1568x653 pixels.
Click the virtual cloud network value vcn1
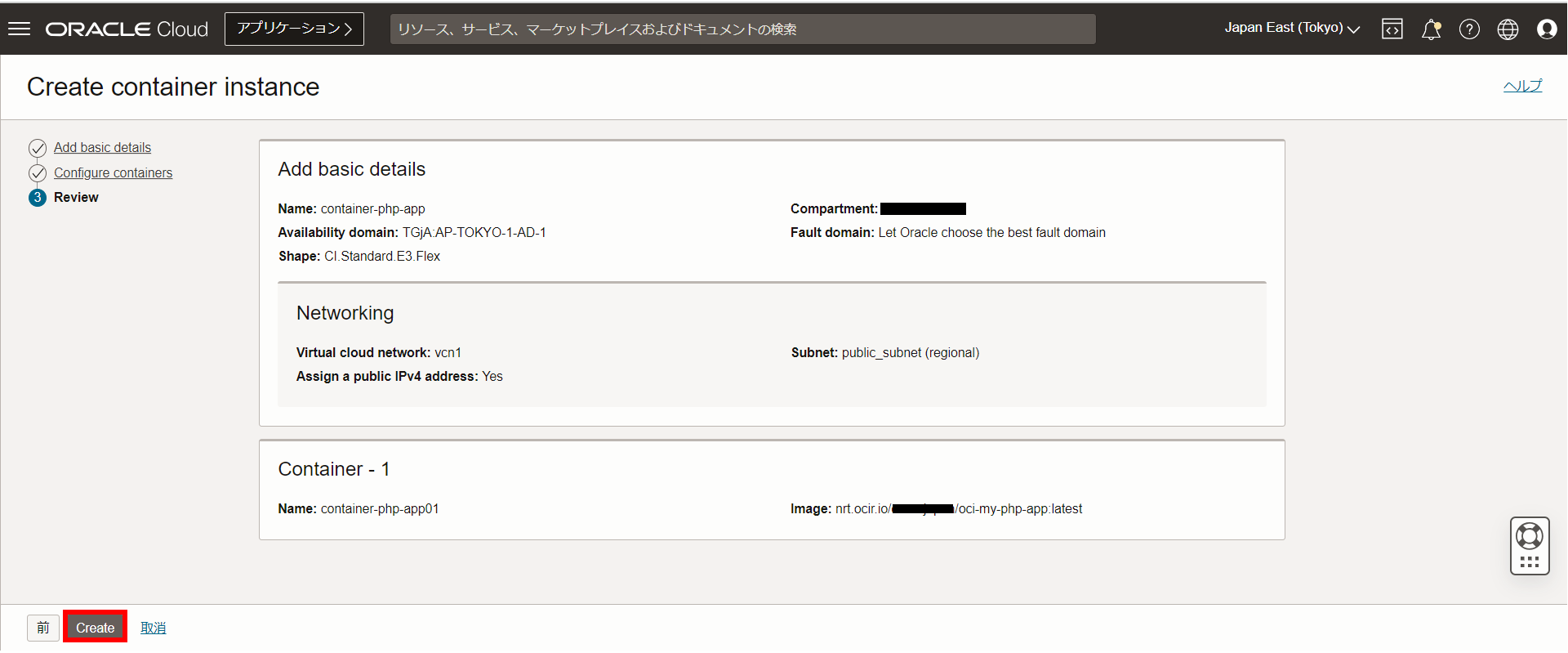pos(448,352)
